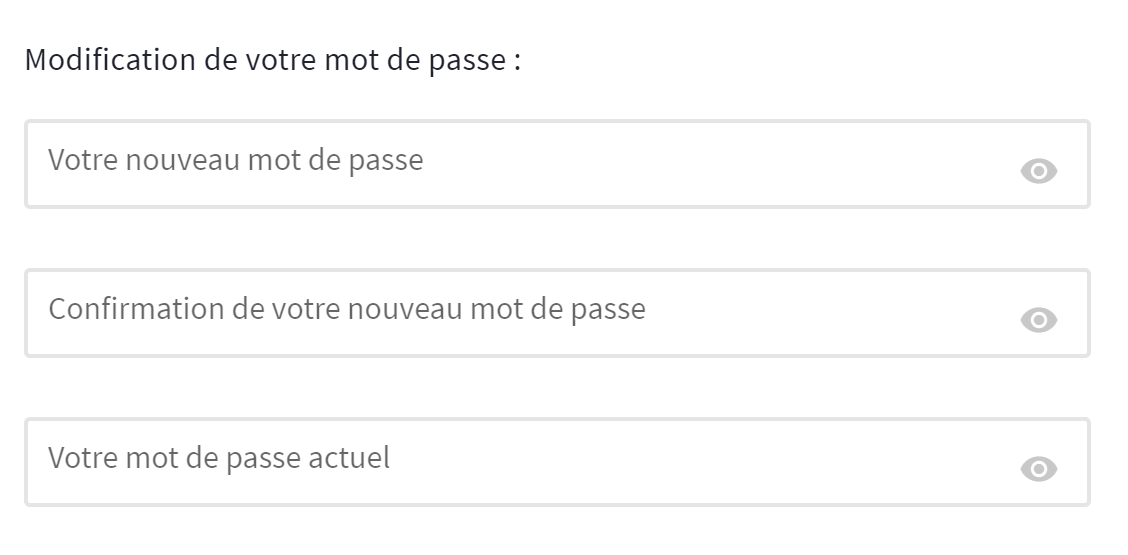The width and height of the screenshot is (1128, 555).
Task: Toggle visibility of password confirmation field
Action: click(x=1039, y=320)
